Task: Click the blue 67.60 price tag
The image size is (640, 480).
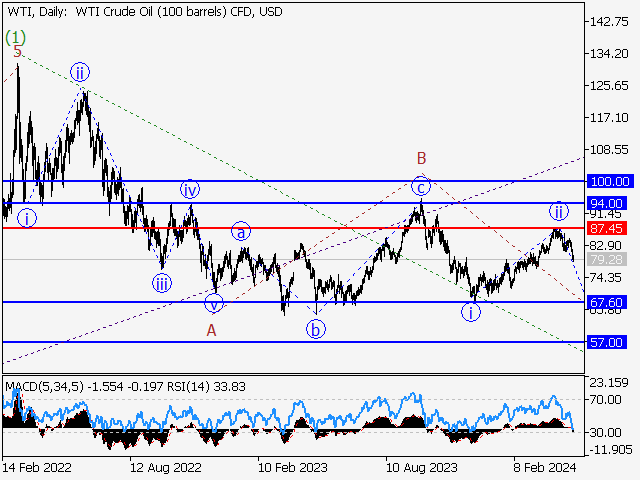Action: point(607,302)
